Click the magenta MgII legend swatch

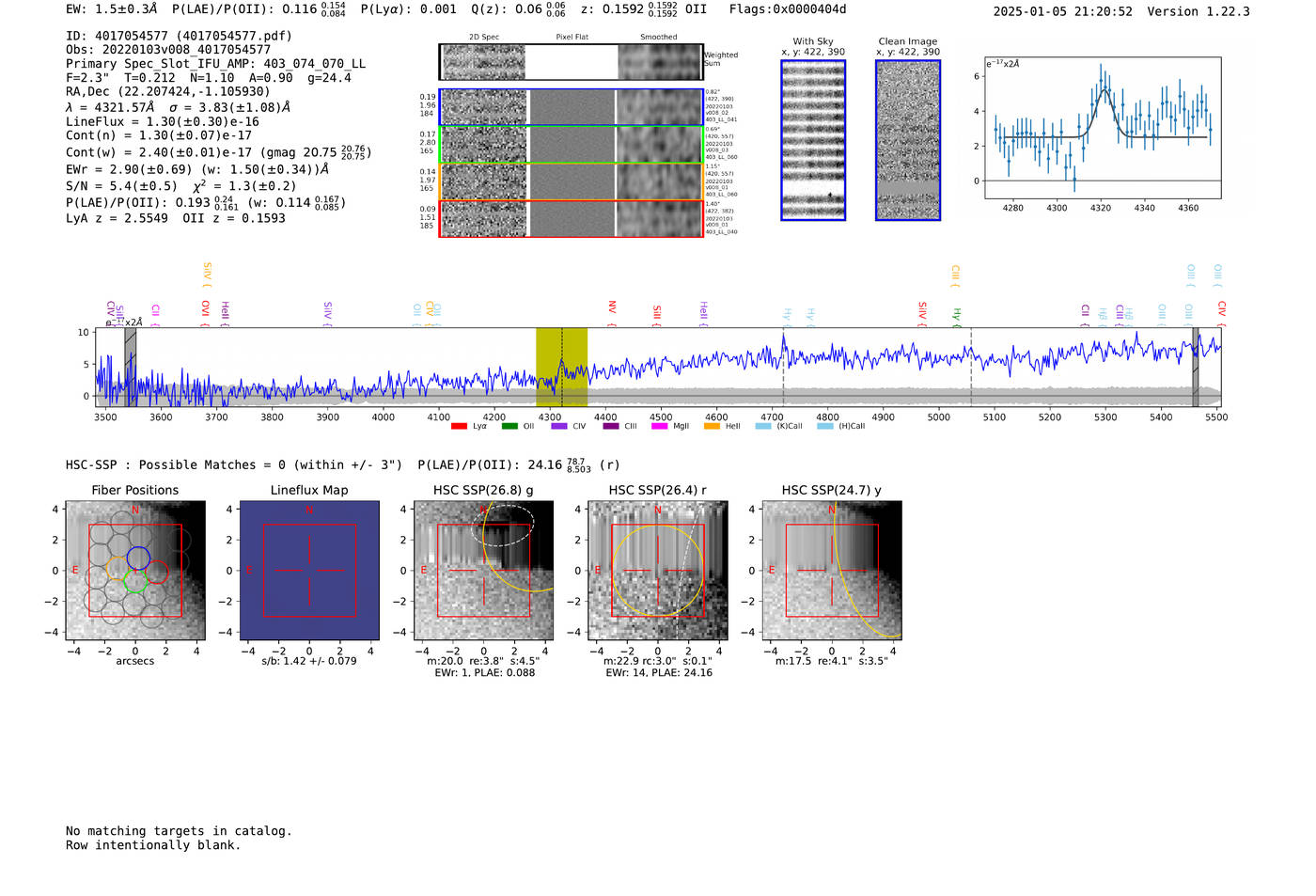(x=660, y=426)
